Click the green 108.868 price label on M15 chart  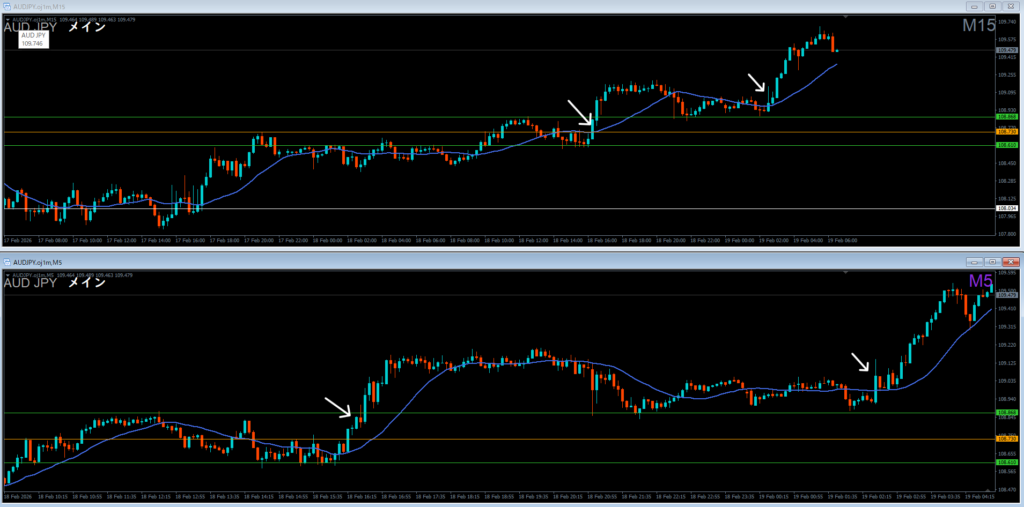[1006, 117]
